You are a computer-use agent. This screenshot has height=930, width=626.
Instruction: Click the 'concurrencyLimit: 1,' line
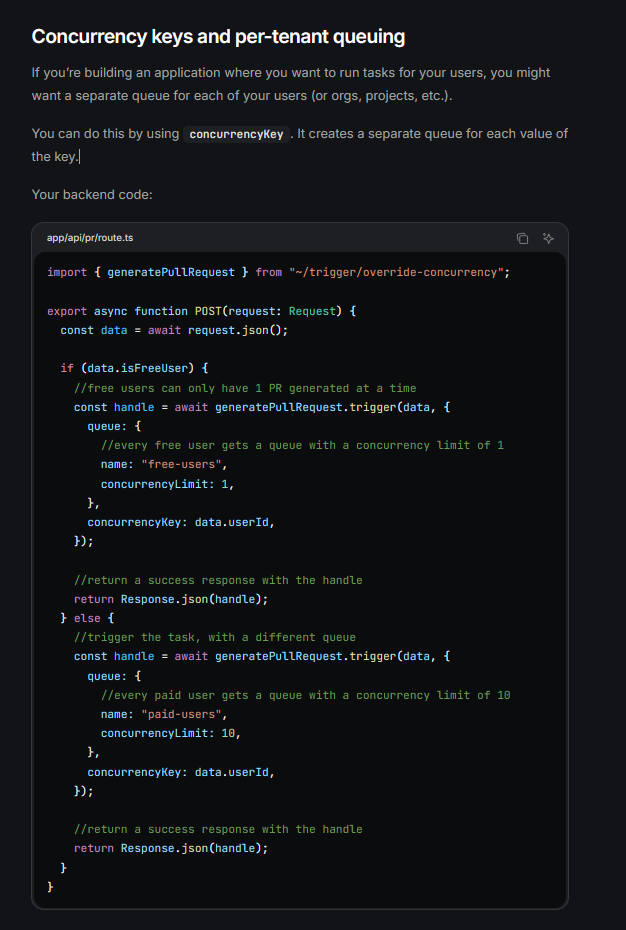coord(167,485)
